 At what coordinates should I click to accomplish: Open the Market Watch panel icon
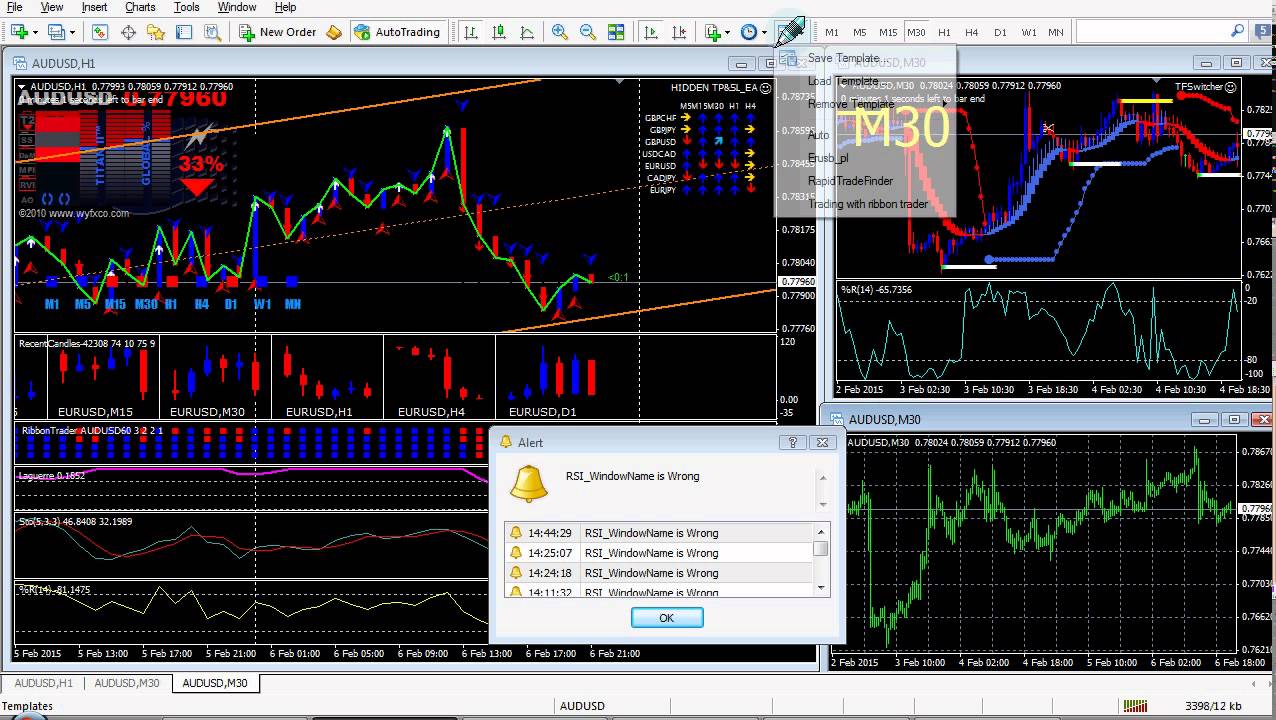coord(100,32)
